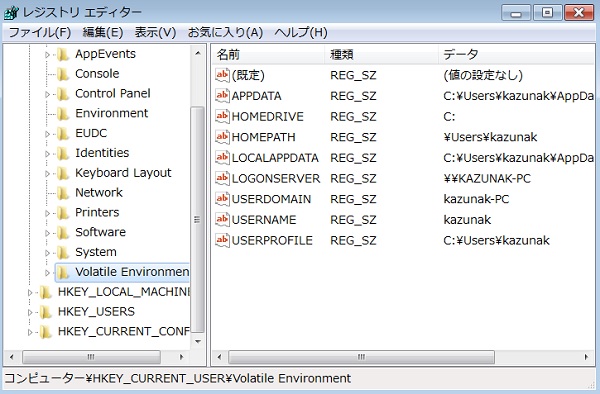Click the Control Panel folder icon

pos(63,94)
